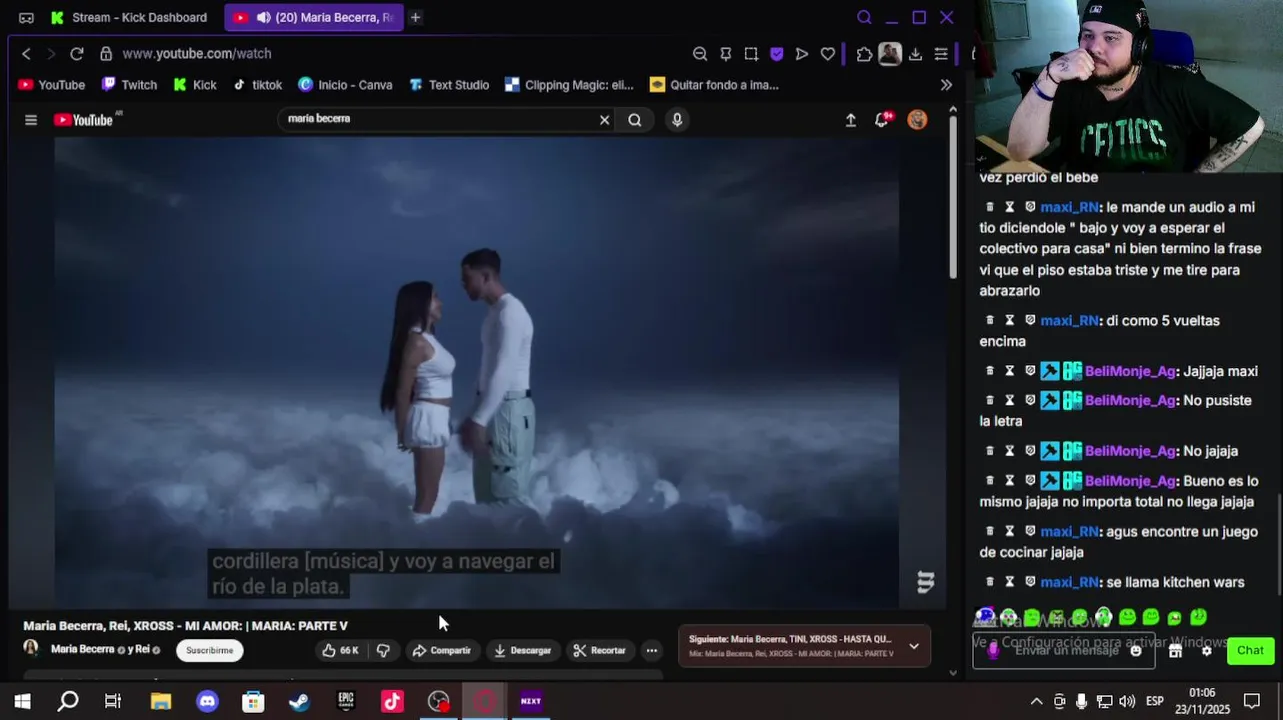Screen dimensions: 1283x720
Task: Toggle the purple privacy shield
Action: (776, 54)
